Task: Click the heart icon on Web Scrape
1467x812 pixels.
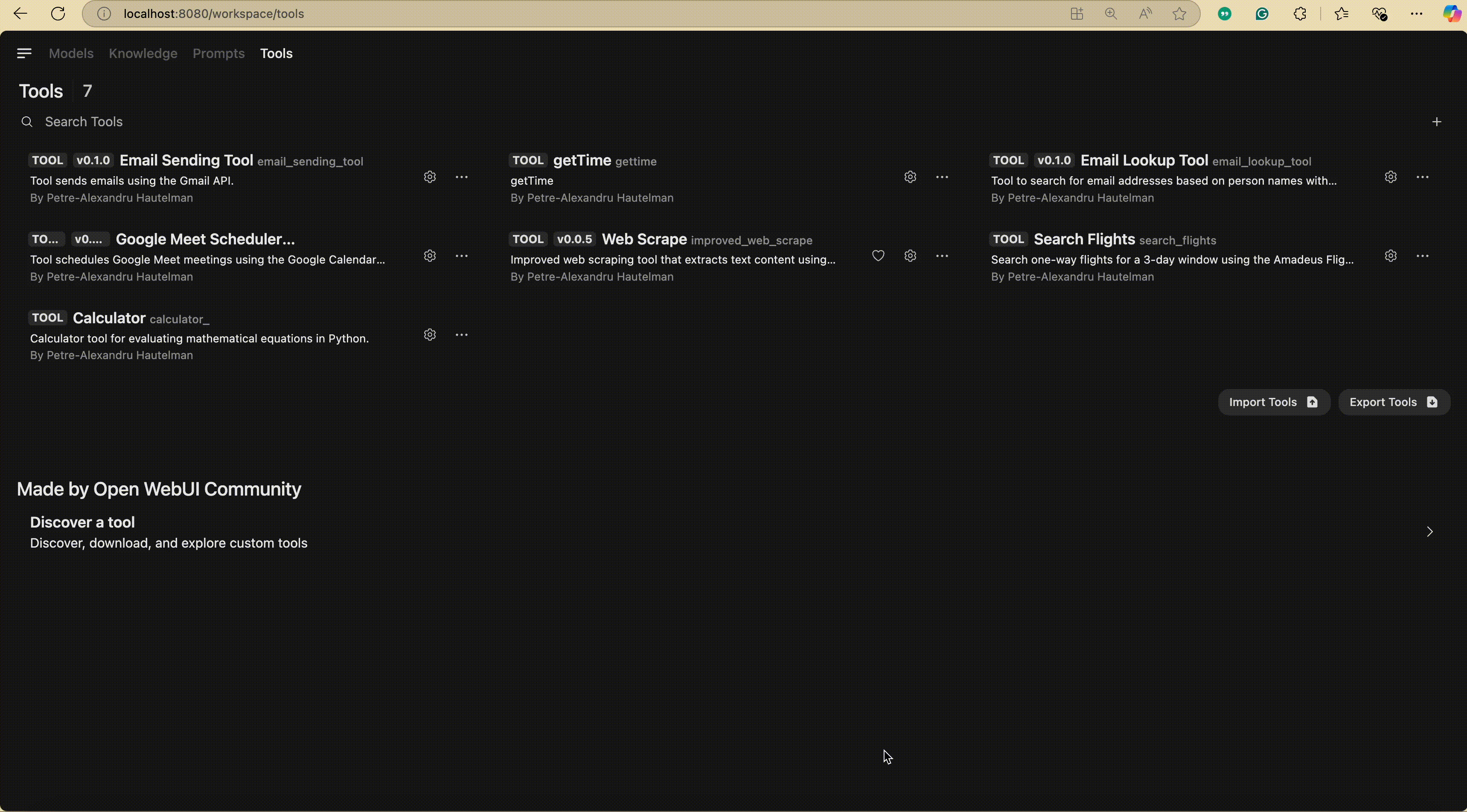Action: 878,256
